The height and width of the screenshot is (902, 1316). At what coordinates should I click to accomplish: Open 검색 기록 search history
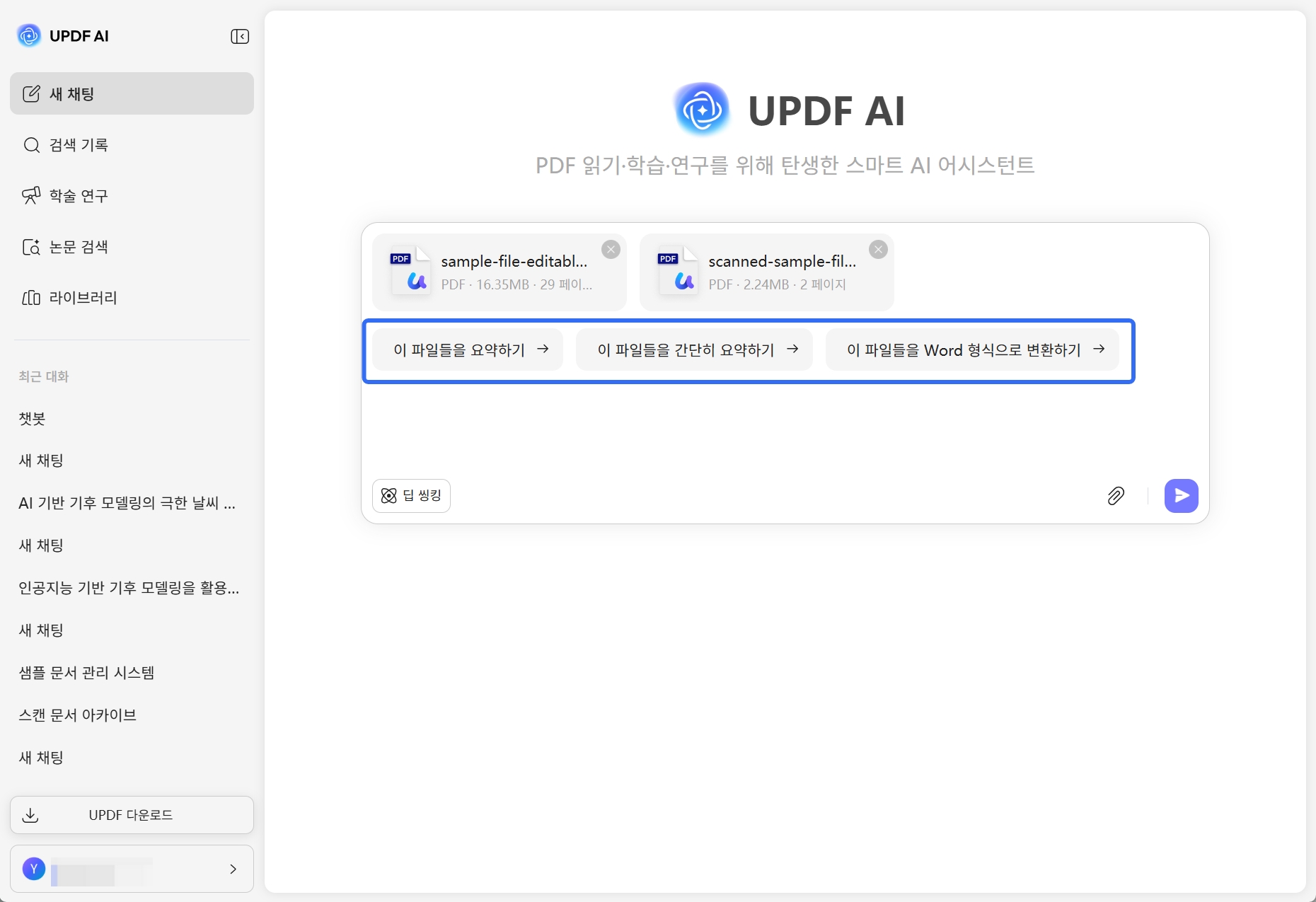[x=132, y=144]
